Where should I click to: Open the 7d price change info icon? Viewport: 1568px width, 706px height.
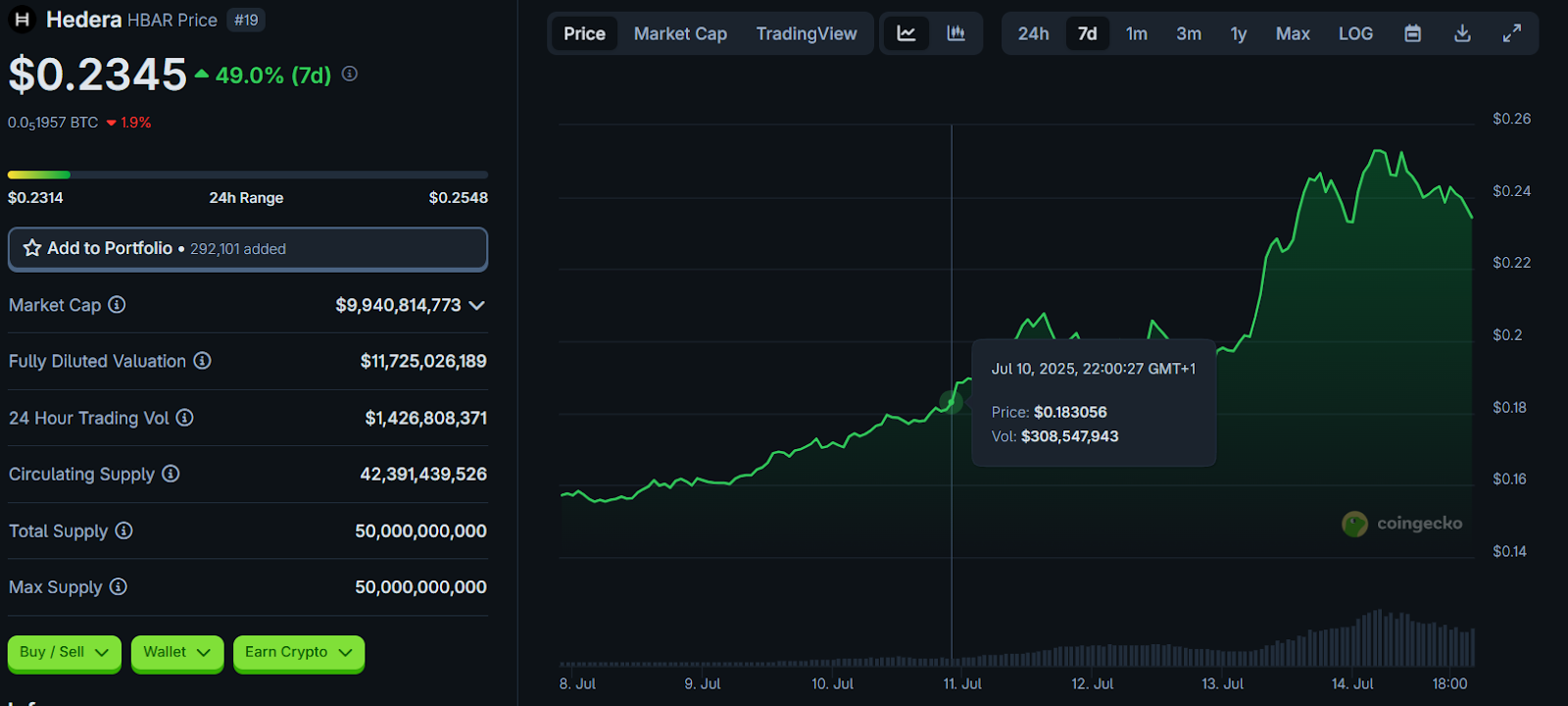click(350, 74)
